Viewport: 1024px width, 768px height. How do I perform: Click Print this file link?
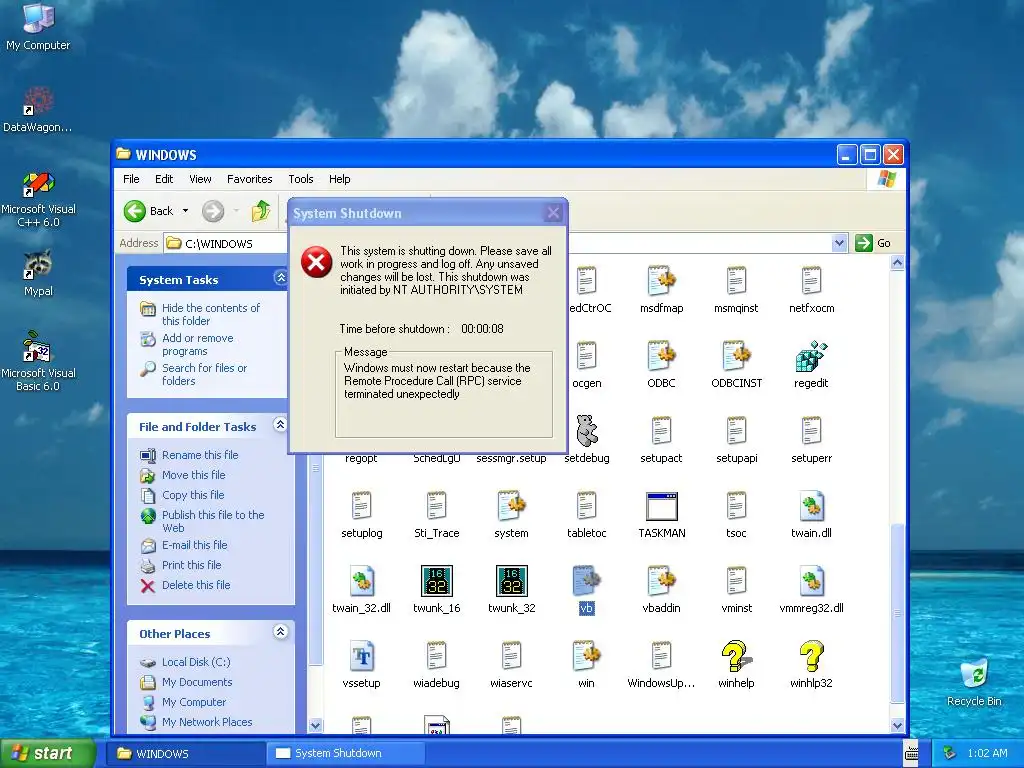[x=191, y=565]
